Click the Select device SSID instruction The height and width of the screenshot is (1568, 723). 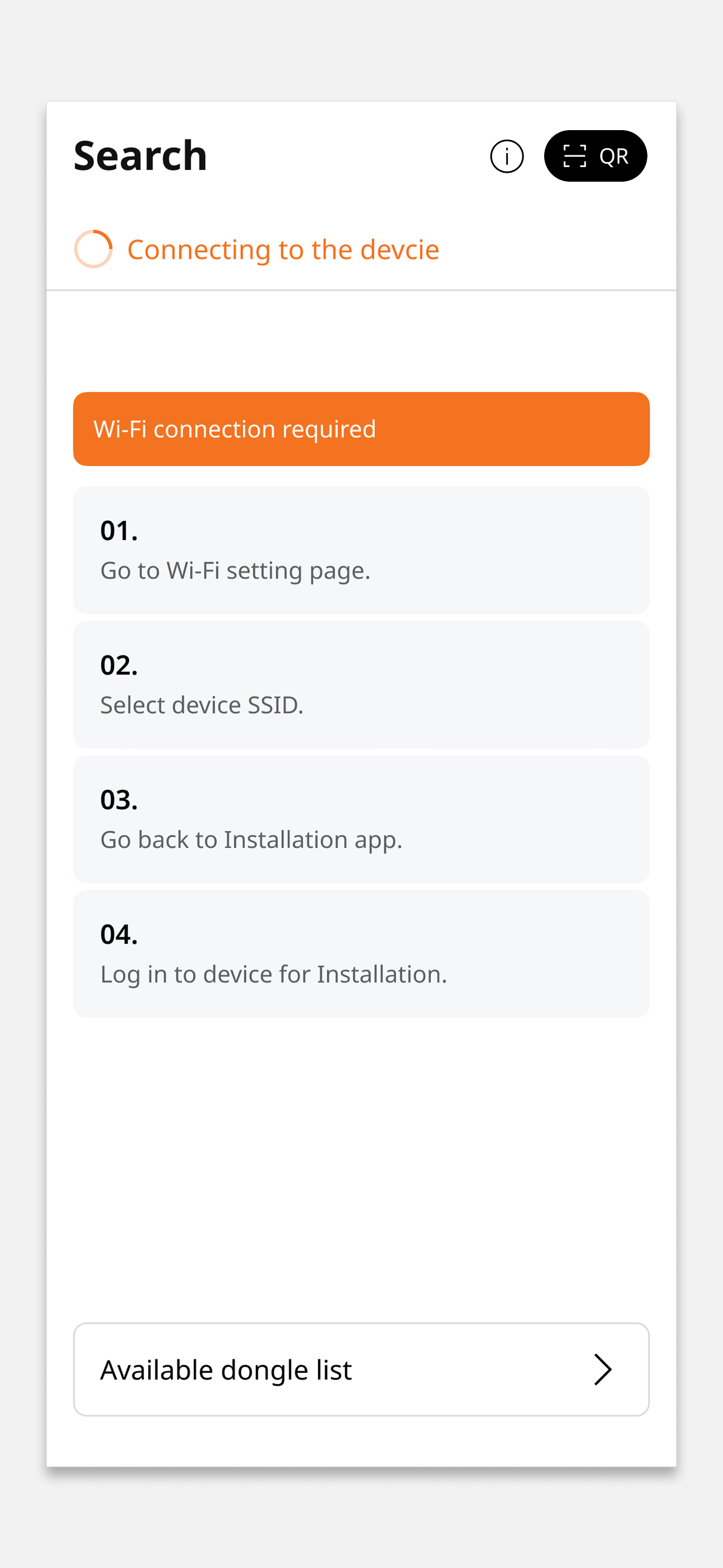pos(201,705)
